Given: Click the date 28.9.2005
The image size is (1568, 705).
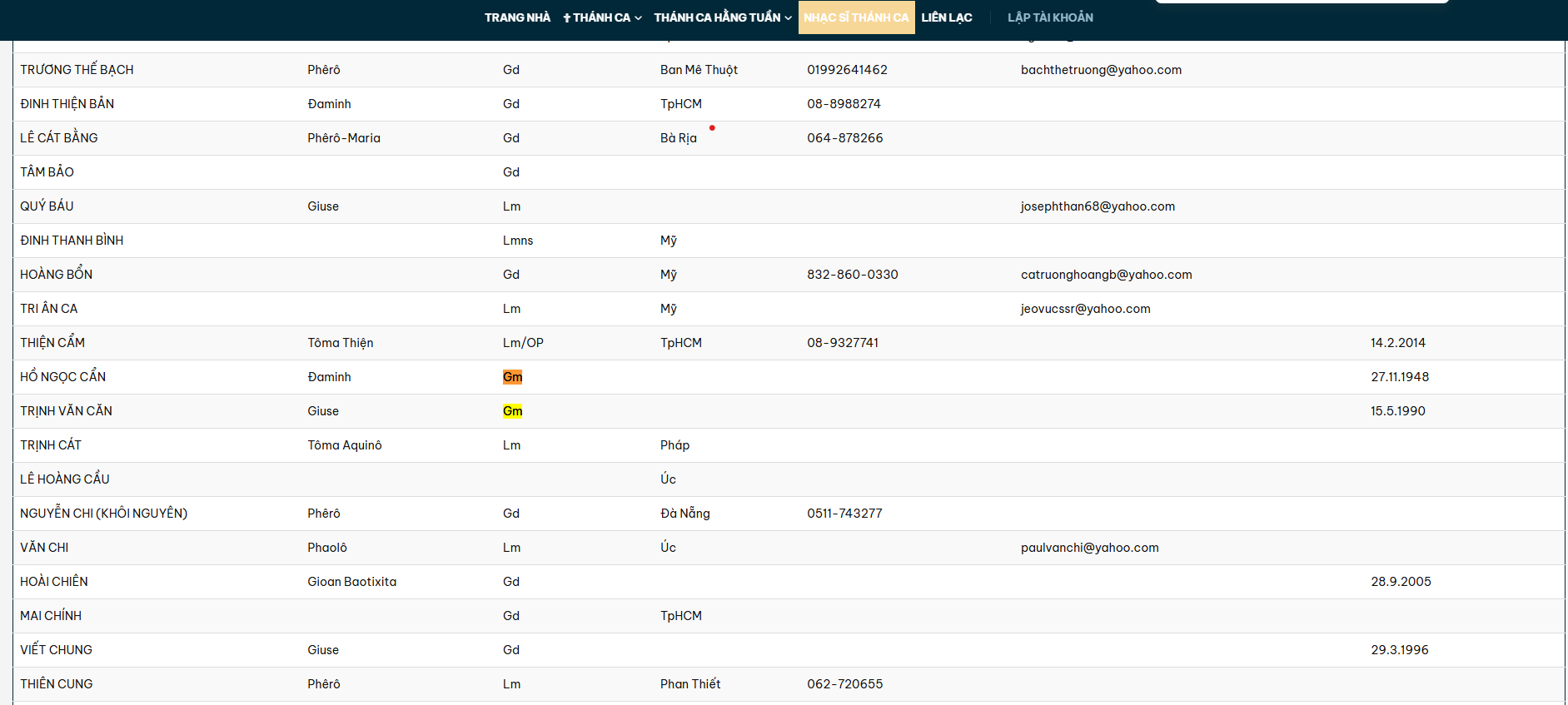Looking at the screenshot, I should pyautogui.click(x=1401, y=582).
